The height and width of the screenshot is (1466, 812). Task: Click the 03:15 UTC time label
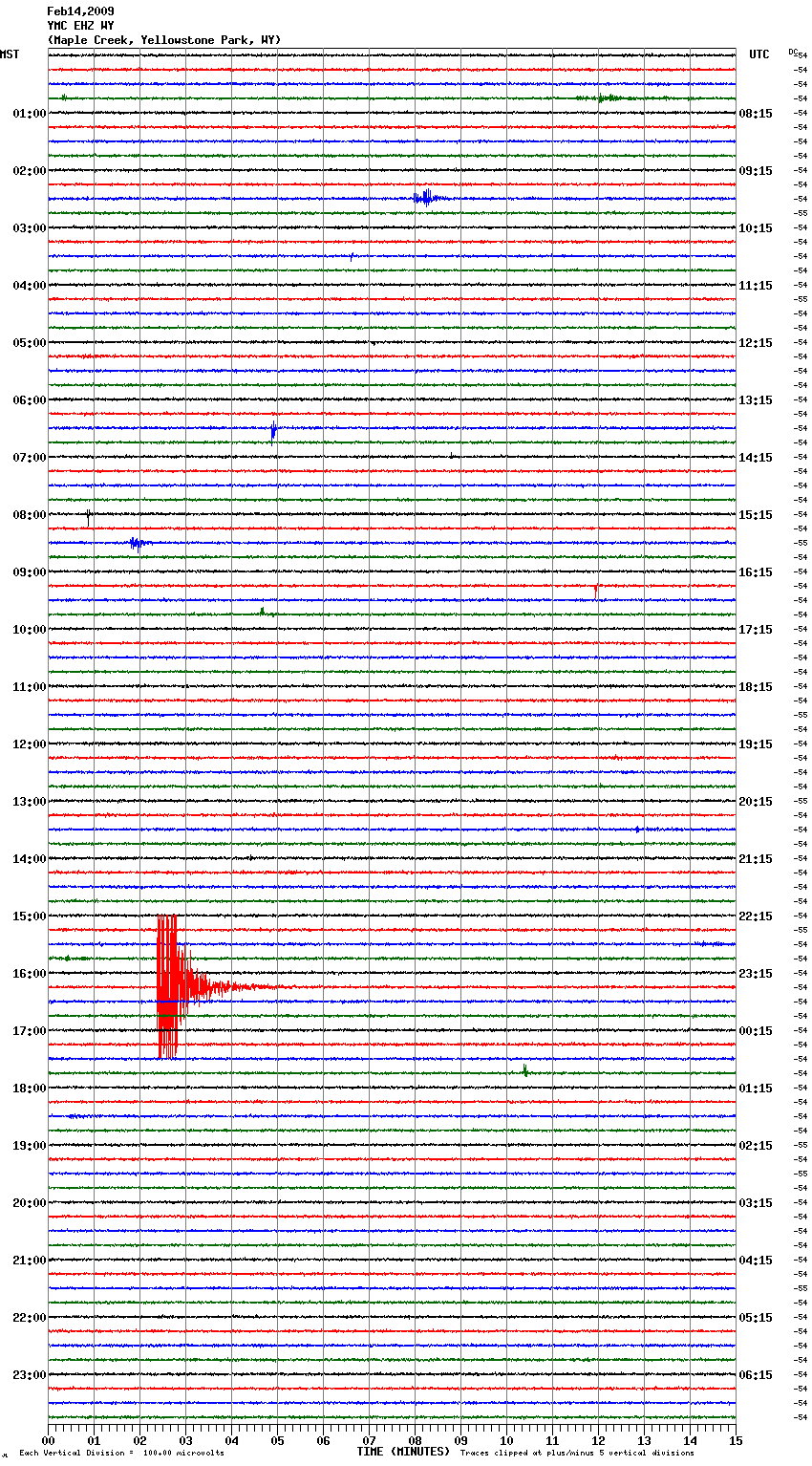(x=756, y=1203)
